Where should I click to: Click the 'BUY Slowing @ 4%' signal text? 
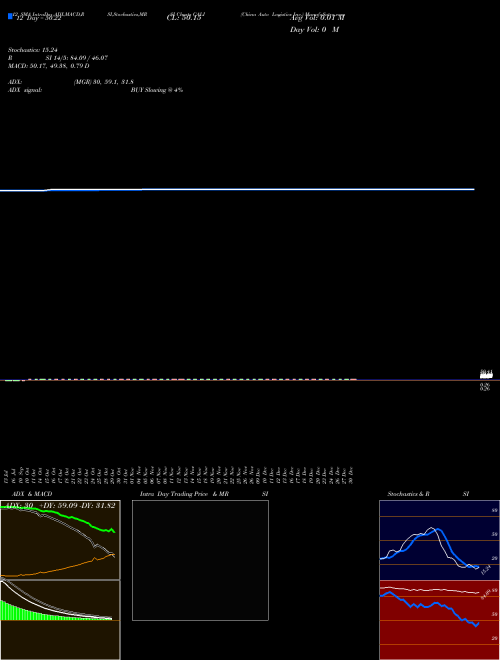click(157, 90)
